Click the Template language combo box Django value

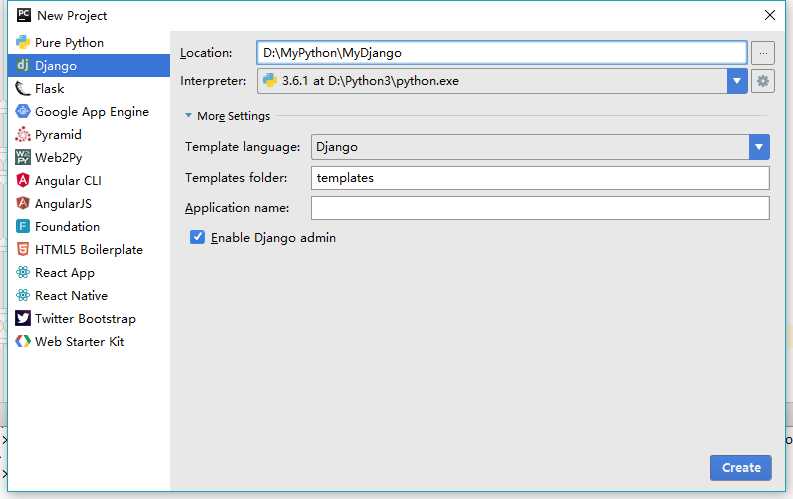tap(540, 147)
